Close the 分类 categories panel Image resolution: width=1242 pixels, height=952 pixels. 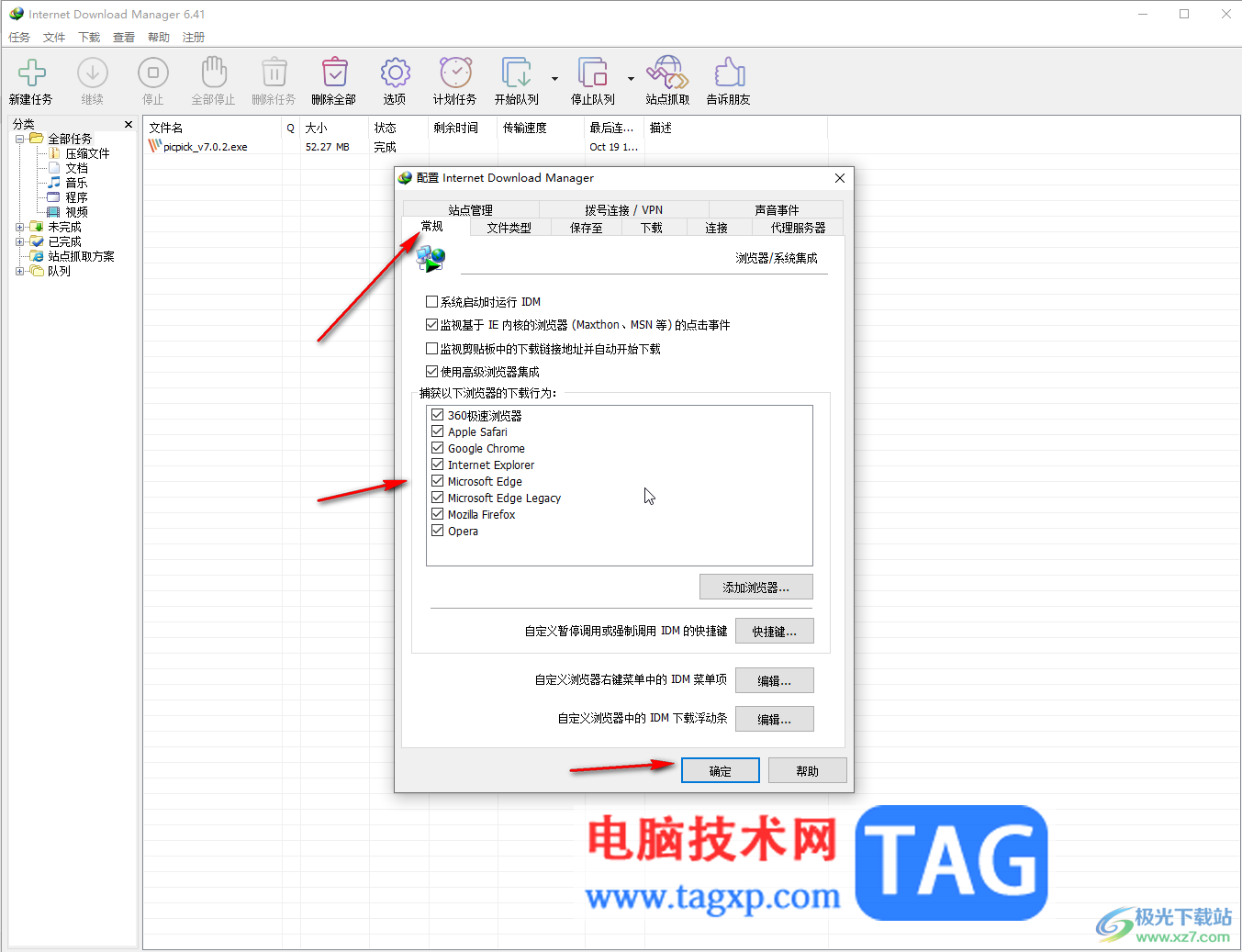coord(129,124)
